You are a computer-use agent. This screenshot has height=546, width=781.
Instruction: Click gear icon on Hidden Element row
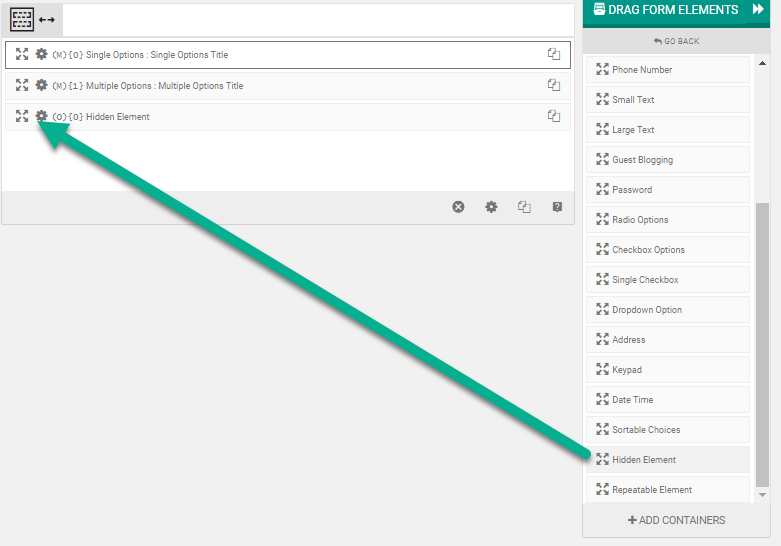coord(41,116)
